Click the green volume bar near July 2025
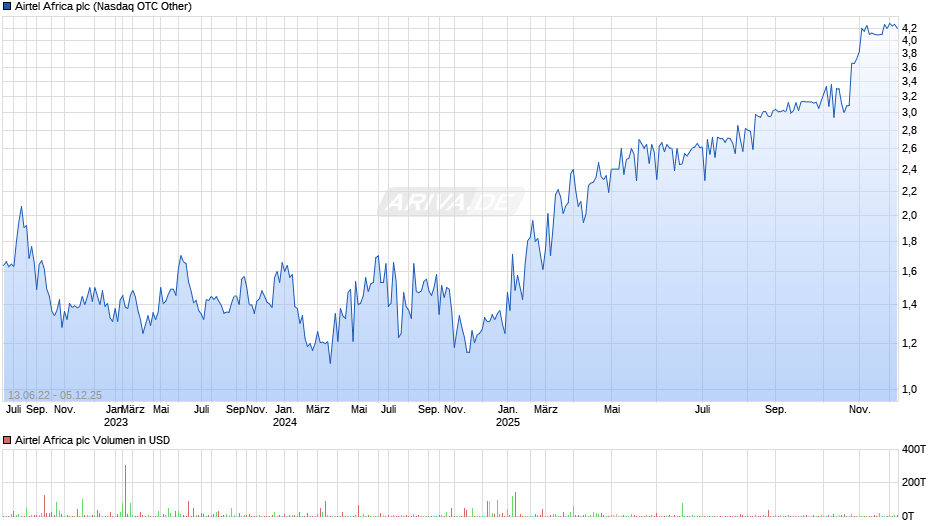 (x=682, y=510)
